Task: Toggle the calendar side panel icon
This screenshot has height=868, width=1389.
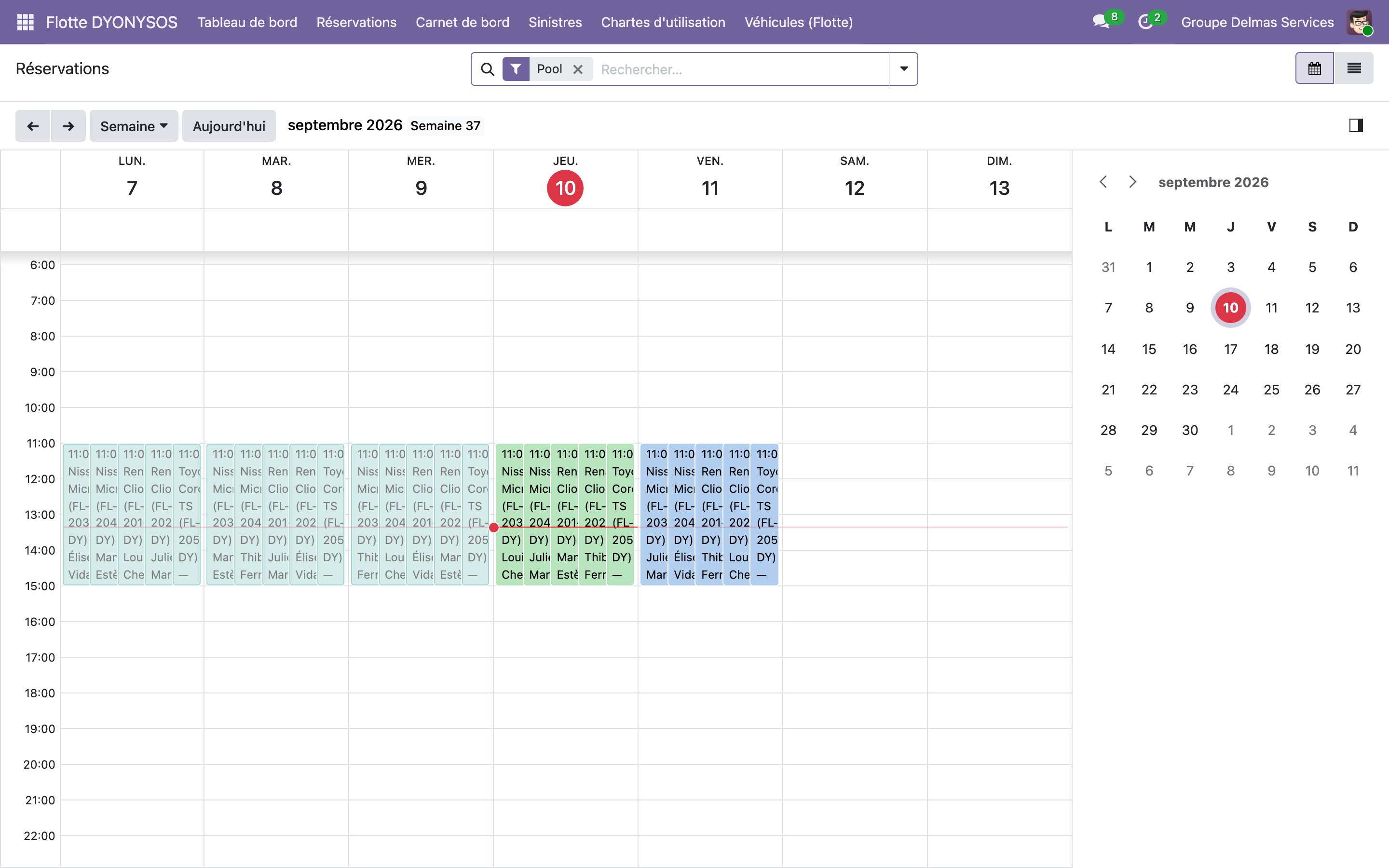Action: [1356, 125]
